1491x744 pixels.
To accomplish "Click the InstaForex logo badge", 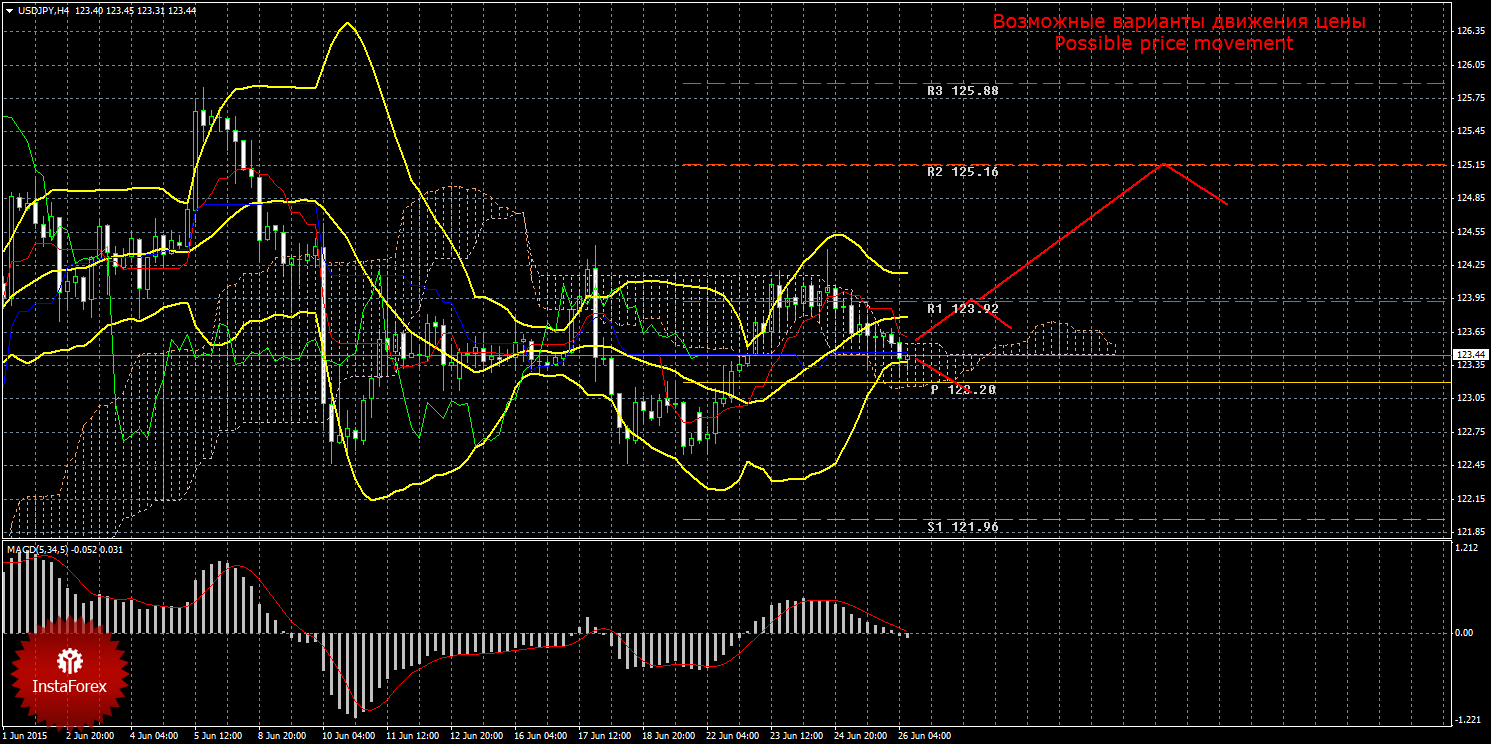I will 69,674.
